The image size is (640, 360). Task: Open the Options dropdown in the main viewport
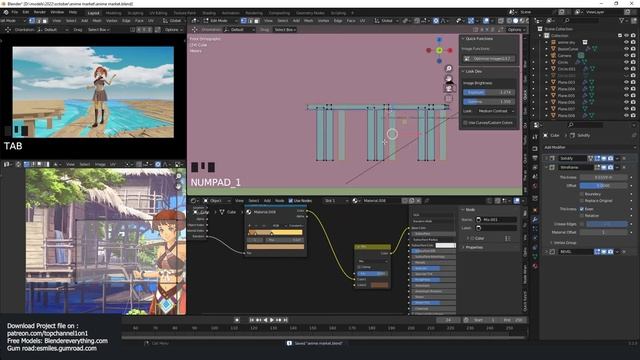tap(516, 29)
